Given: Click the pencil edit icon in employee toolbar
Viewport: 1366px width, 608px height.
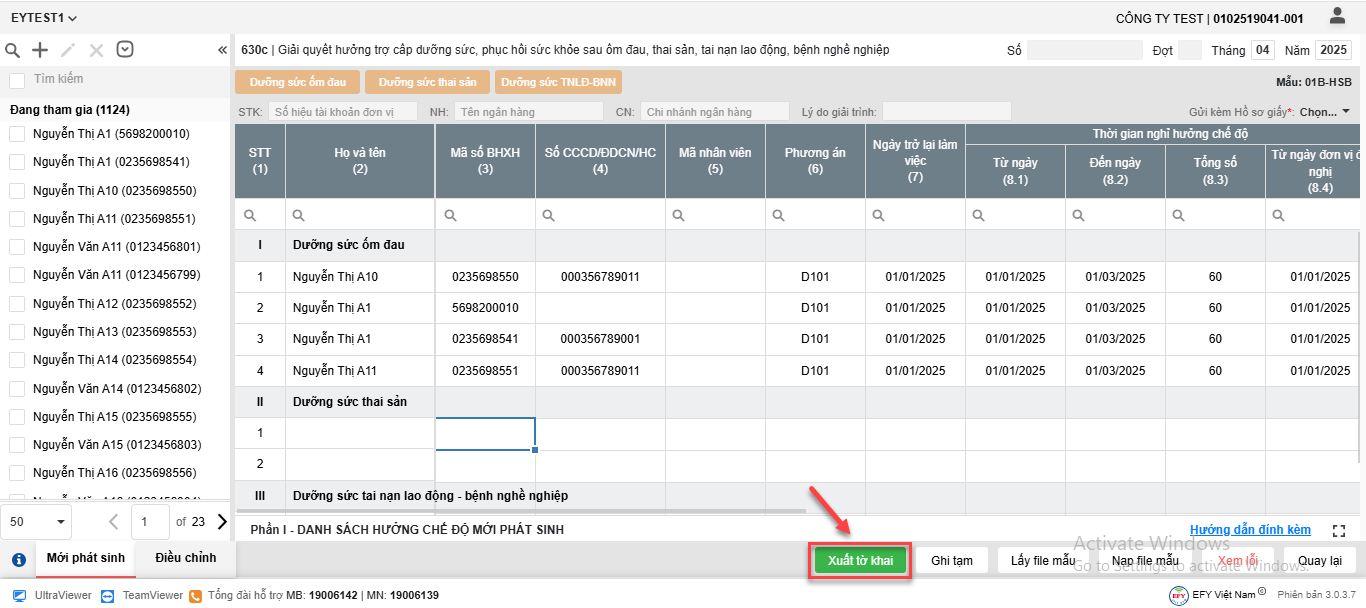Looking at the screenshot, I should tap(68, 50).
